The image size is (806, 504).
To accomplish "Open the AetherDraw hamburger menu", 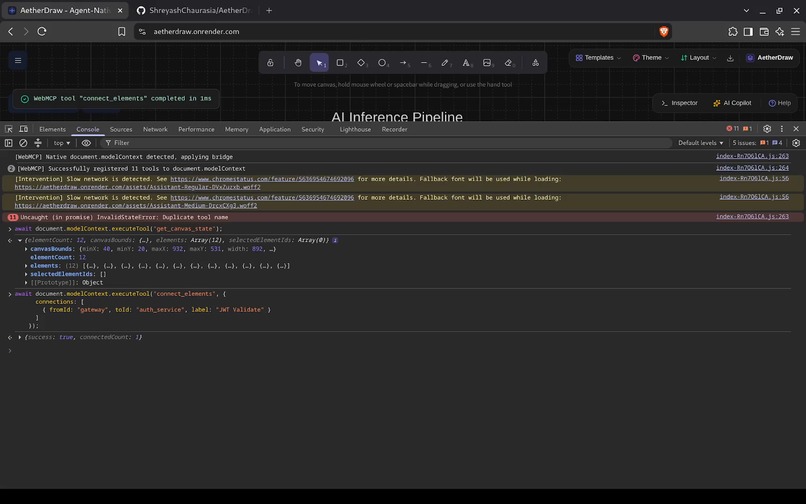I will coord(18,61).
